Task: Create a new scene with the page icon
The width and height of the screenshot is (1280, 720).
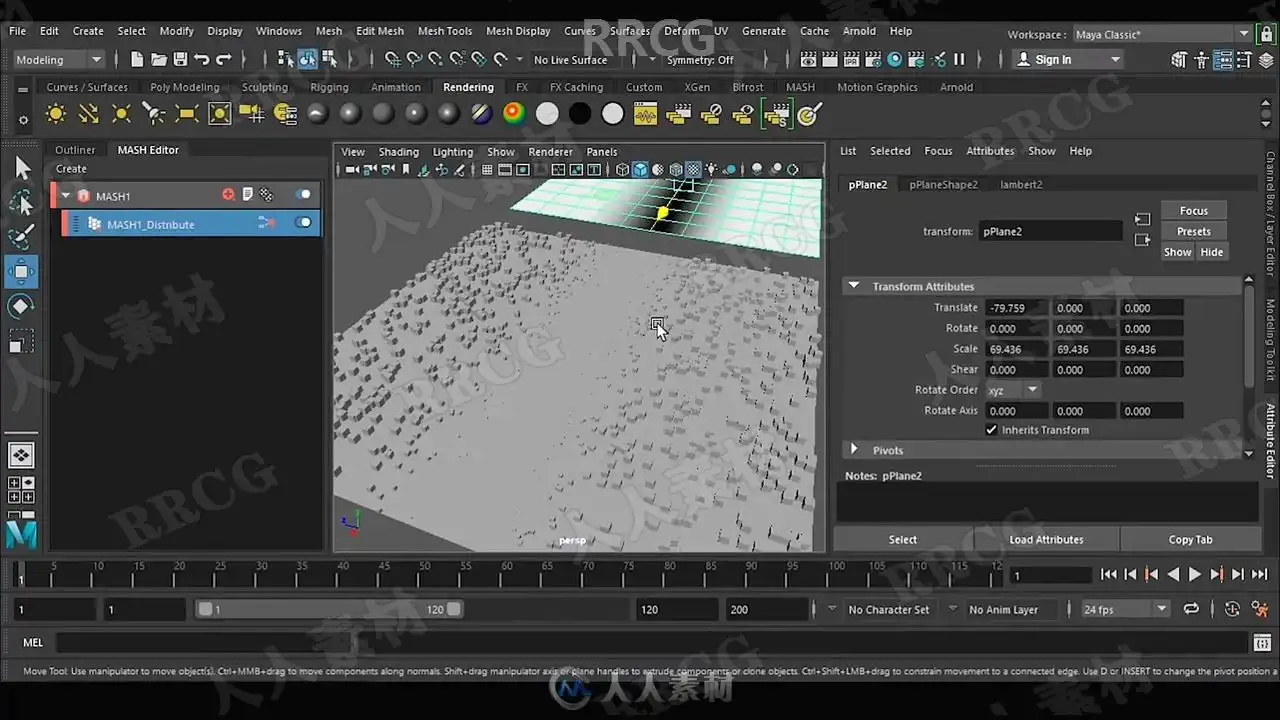Action: 137,59
